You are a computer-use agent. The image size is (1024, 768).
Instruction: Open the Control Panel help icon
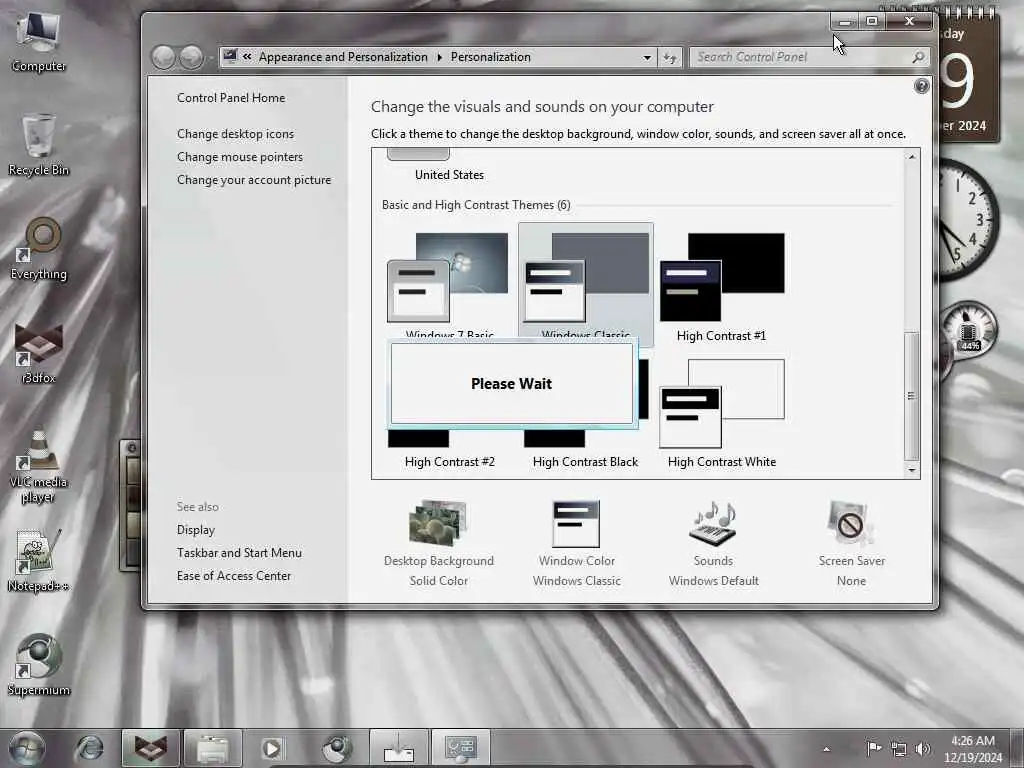pos(921,86)
